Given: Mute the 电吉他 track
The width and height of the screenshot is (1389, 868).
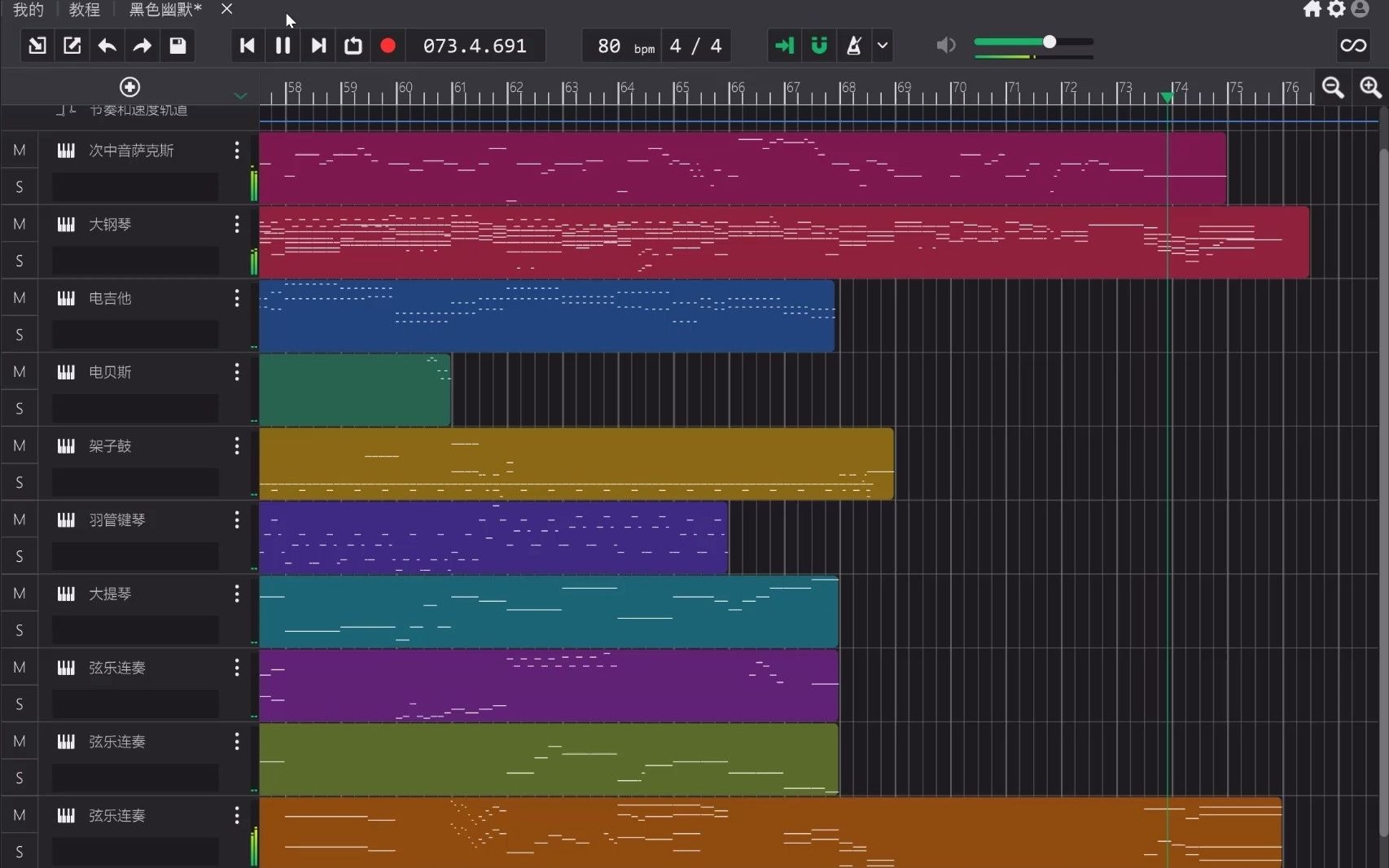Looking at the screenshot, I should [x=20, y=298].
